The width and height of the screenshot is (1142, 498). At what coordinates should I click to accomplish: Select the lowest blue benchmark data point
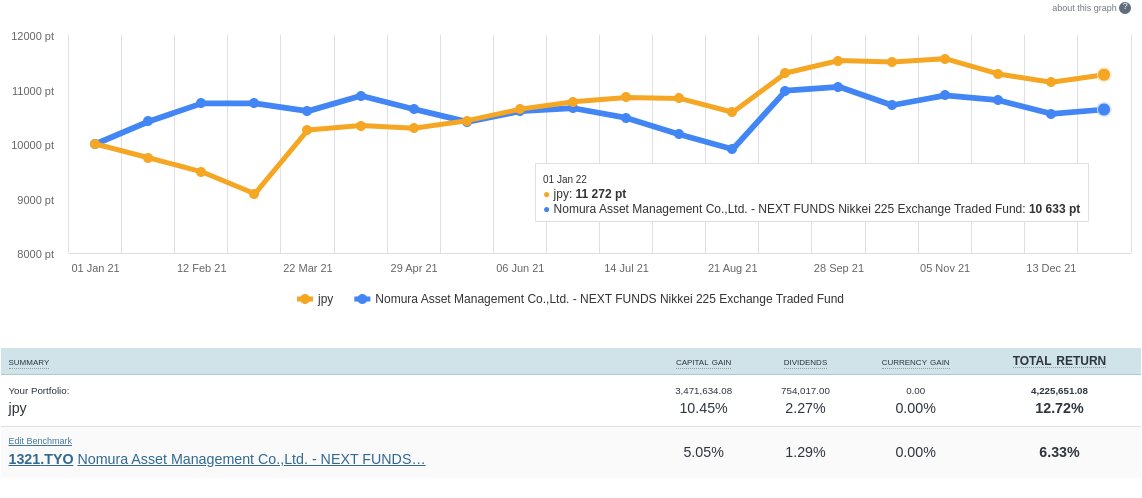point(732,149)
